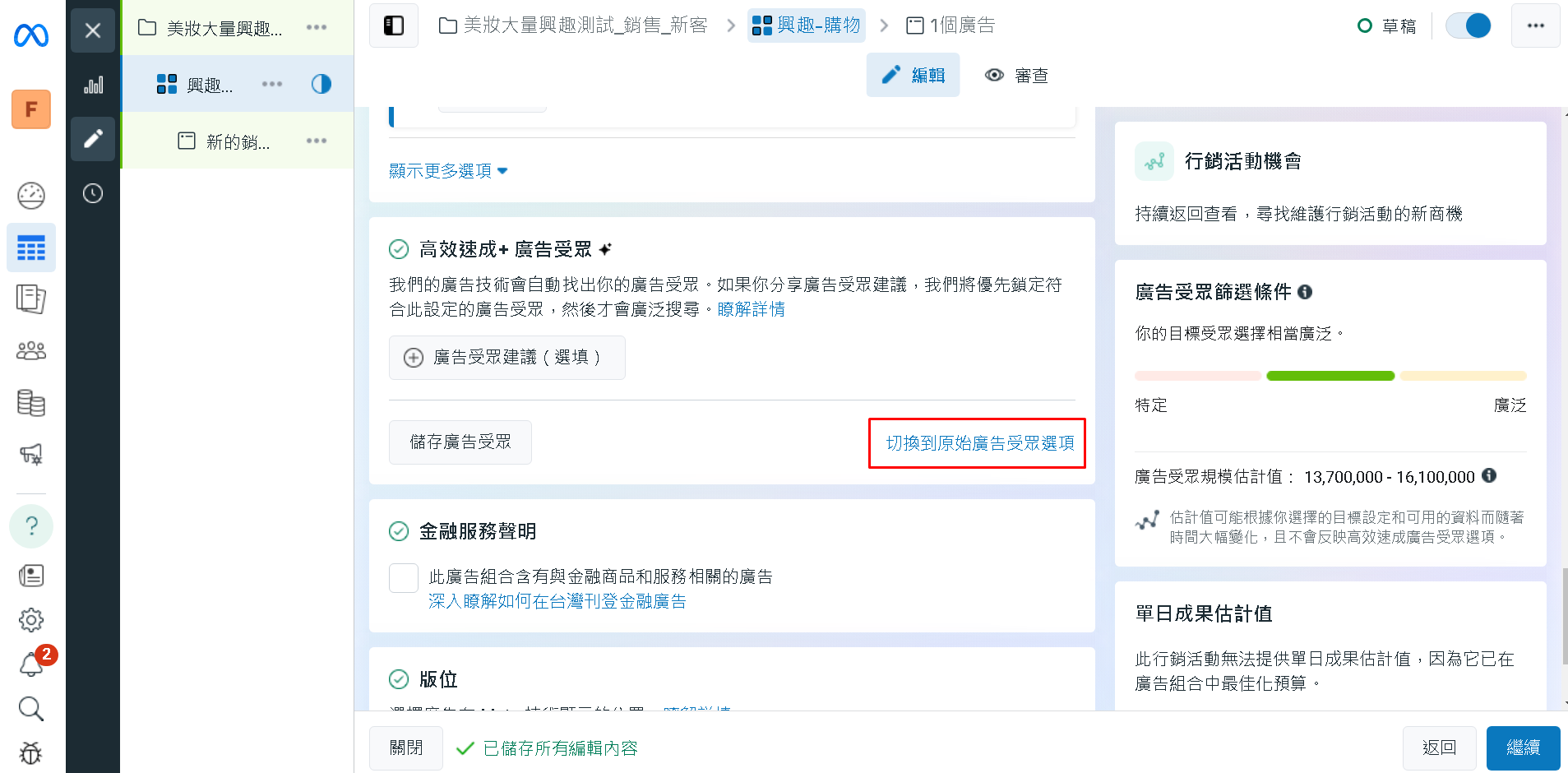
Task: Go to 美妝大量興趣測試_銷售_新客 breadcrumb
Action: (x=573, y=25)
